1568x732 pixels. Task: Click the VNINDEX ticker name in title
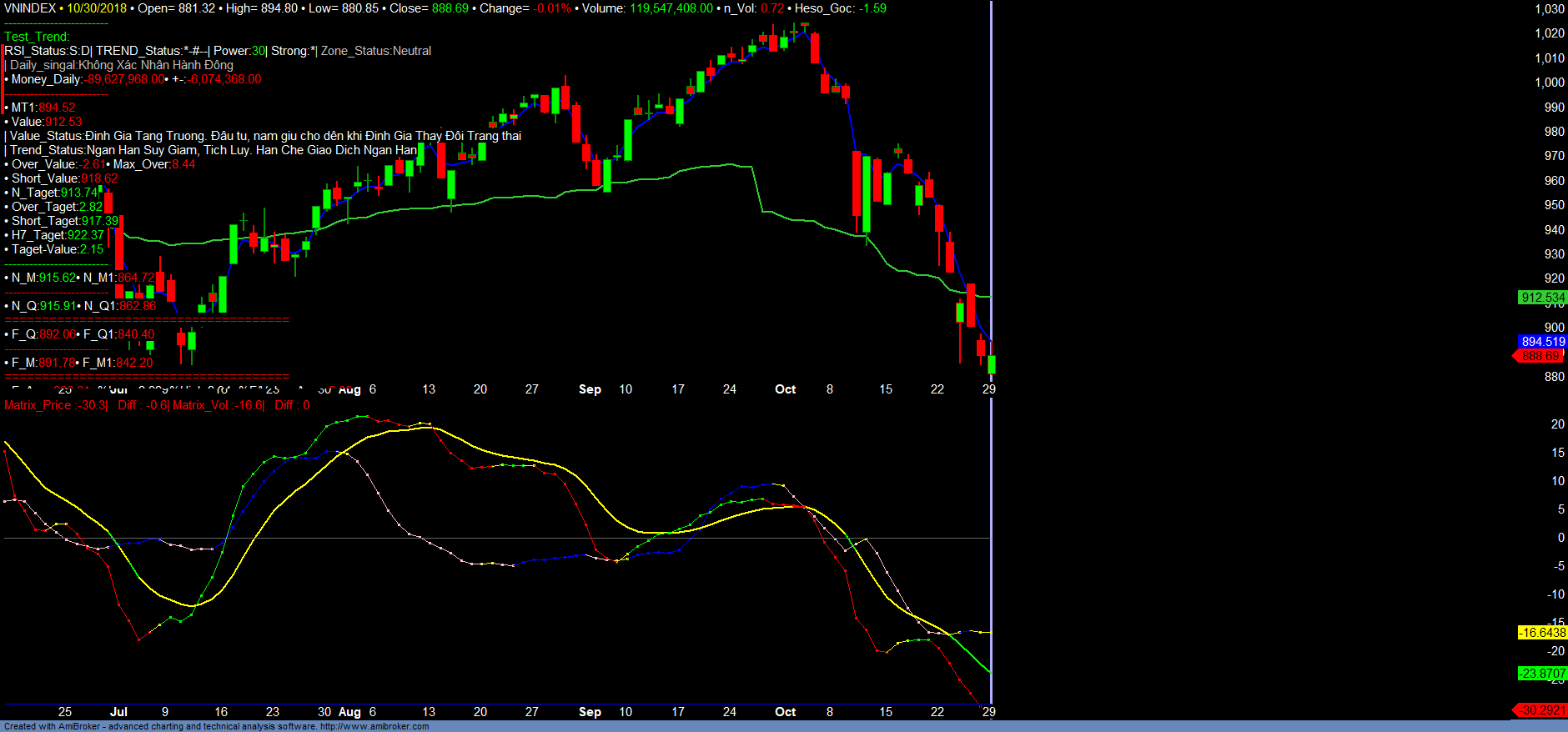(x=30, y=8)
